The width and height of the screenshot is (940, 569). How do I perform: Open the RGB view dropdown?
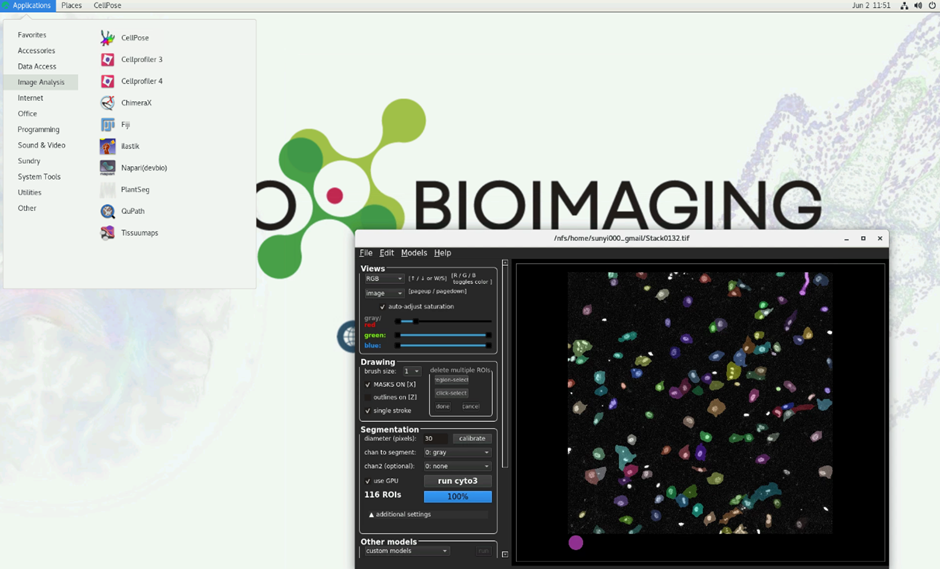pyautogui.click(x=384, y=279)
